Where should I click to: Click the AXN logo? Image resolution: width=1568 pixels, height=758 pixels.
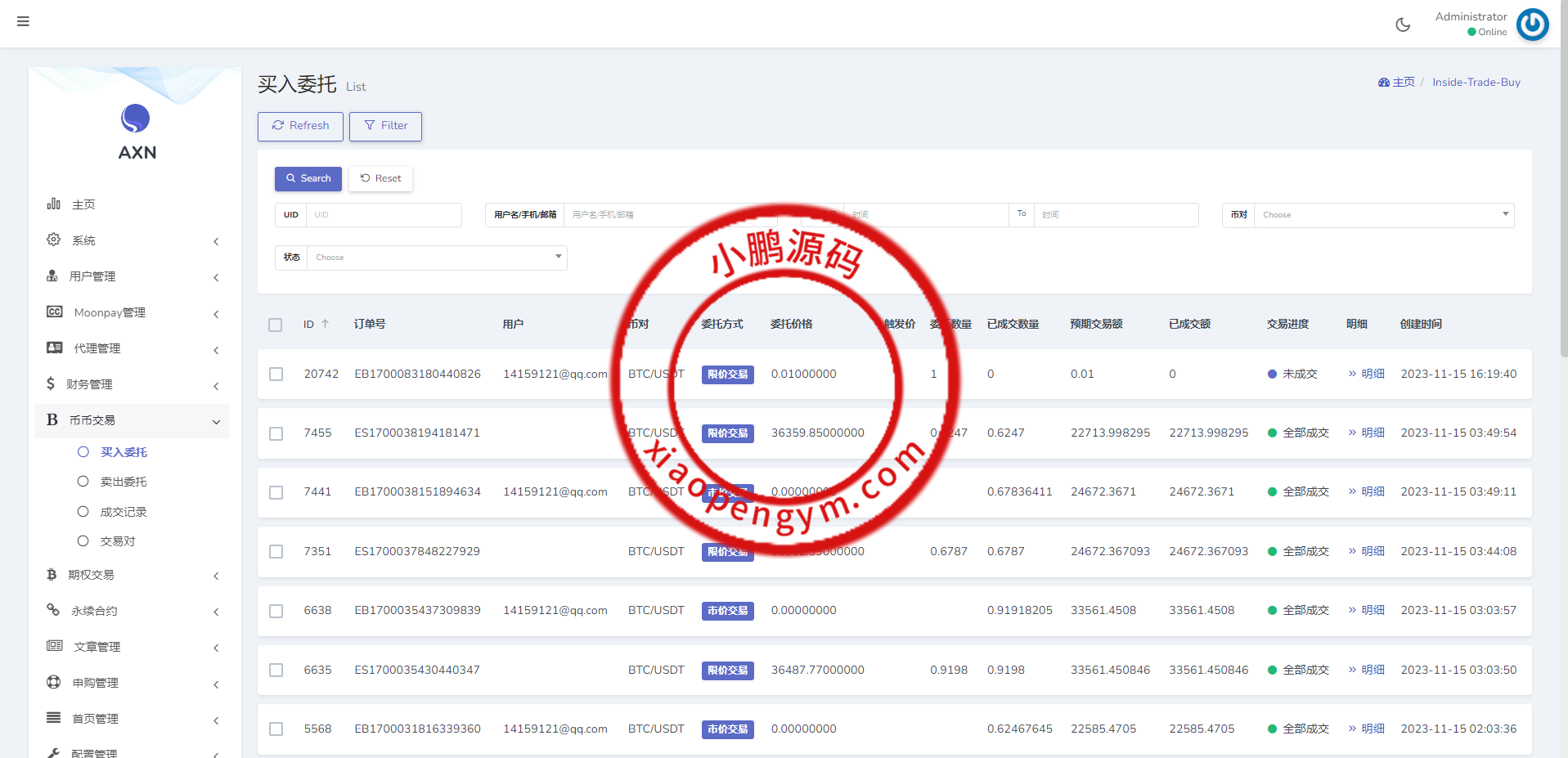point(136,132)
